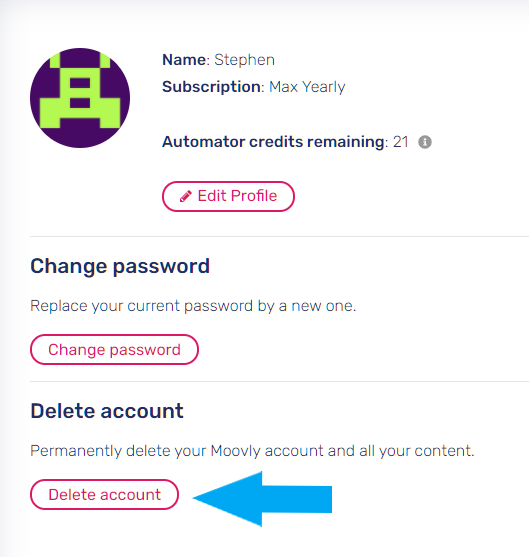This screenshot has width=529, height=557.
Task: Click the bold Name label
Action: 184,60
